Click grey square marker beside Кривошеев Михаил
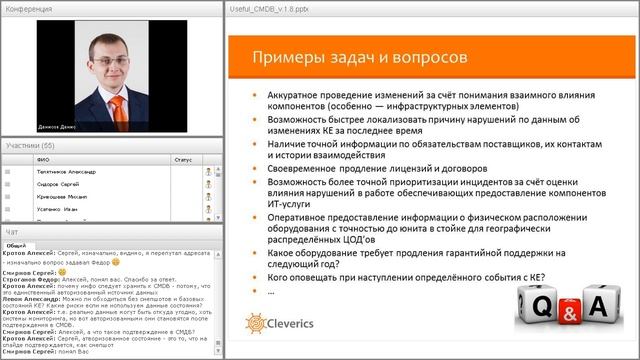The image size is (640, 360). (7, 197)
